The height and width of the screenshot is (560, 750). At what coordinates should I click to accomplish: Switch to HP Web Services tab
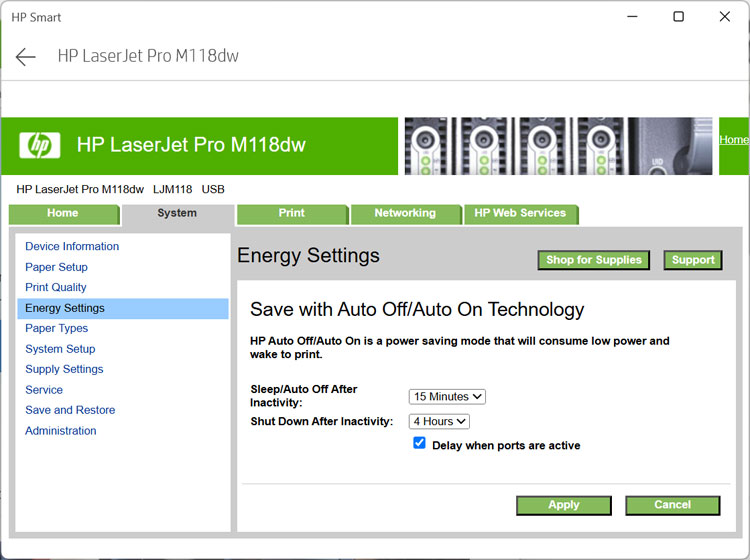(x=520, y=213)
